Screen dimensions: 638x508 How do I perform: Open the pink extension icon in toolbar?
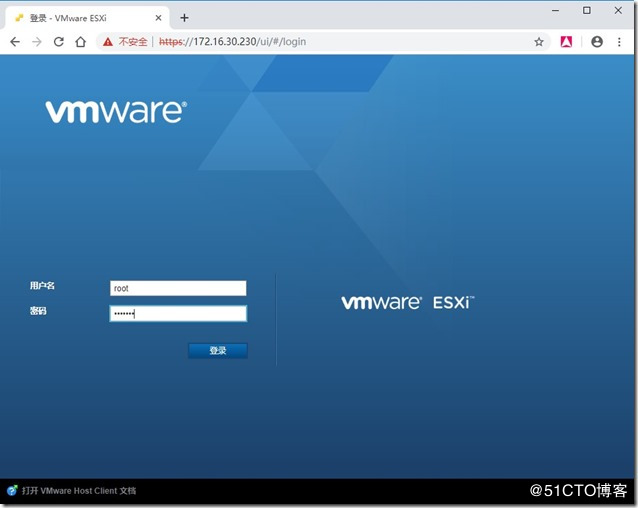tap(566, 41)
